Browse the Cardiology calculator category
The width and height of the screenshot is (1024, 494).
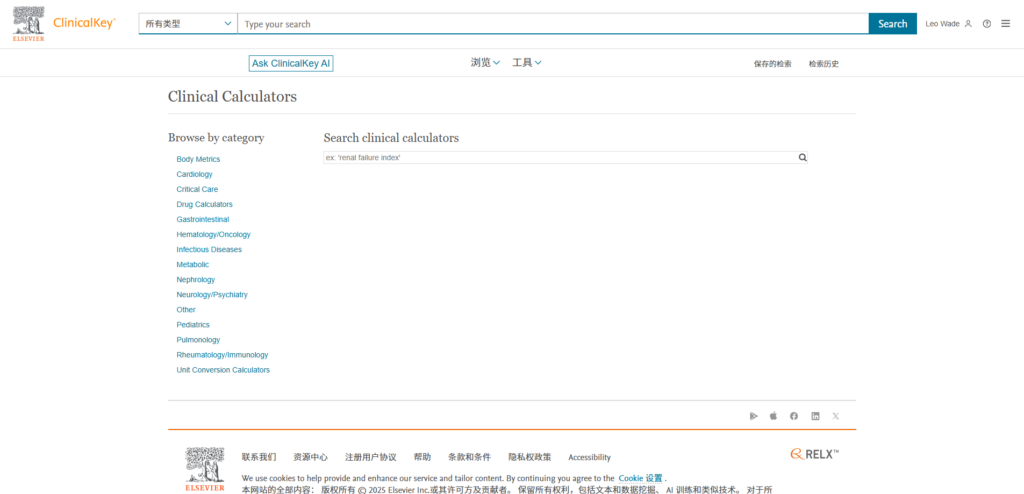(194, 174)
